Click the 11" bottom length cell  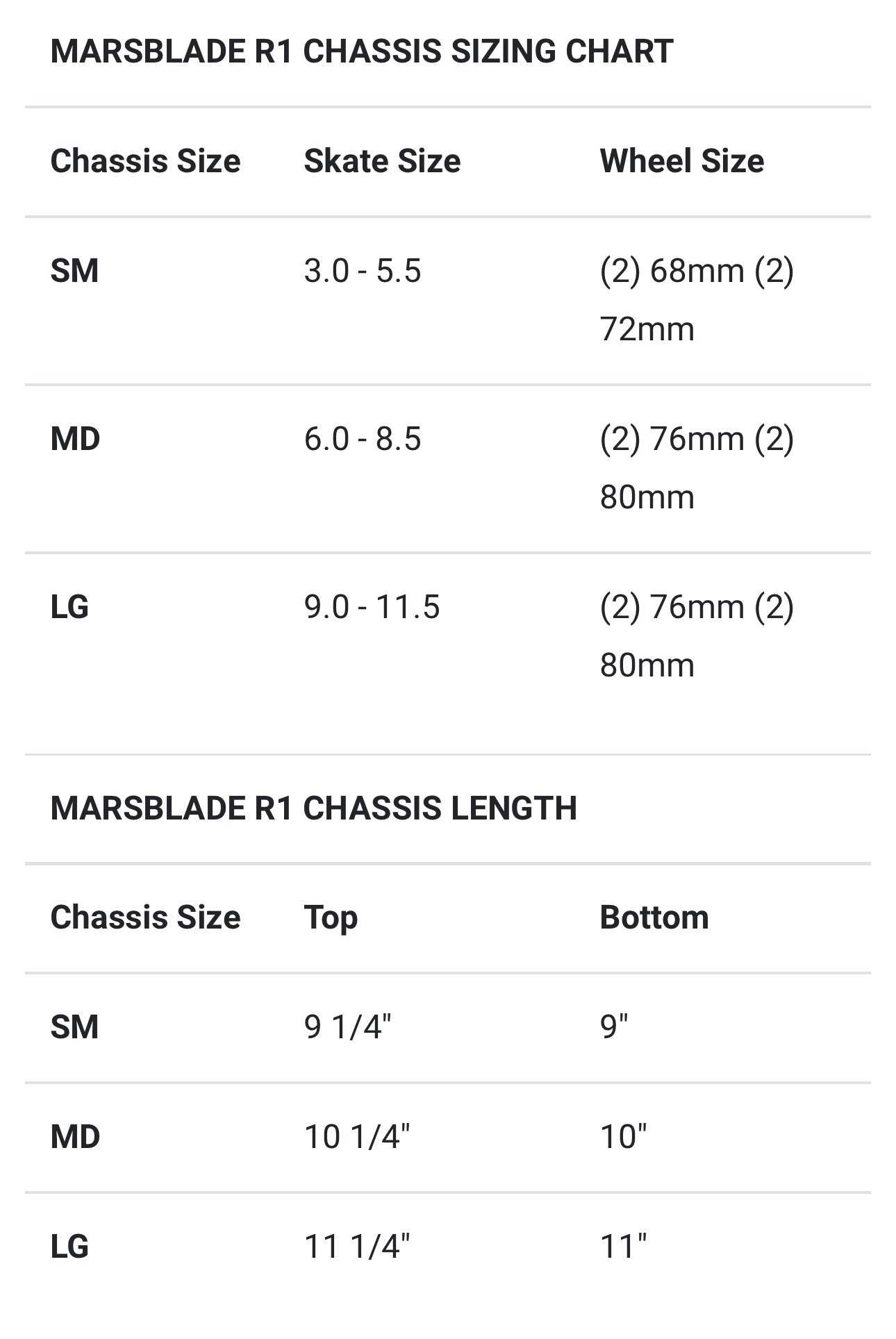pos(623,1247)
